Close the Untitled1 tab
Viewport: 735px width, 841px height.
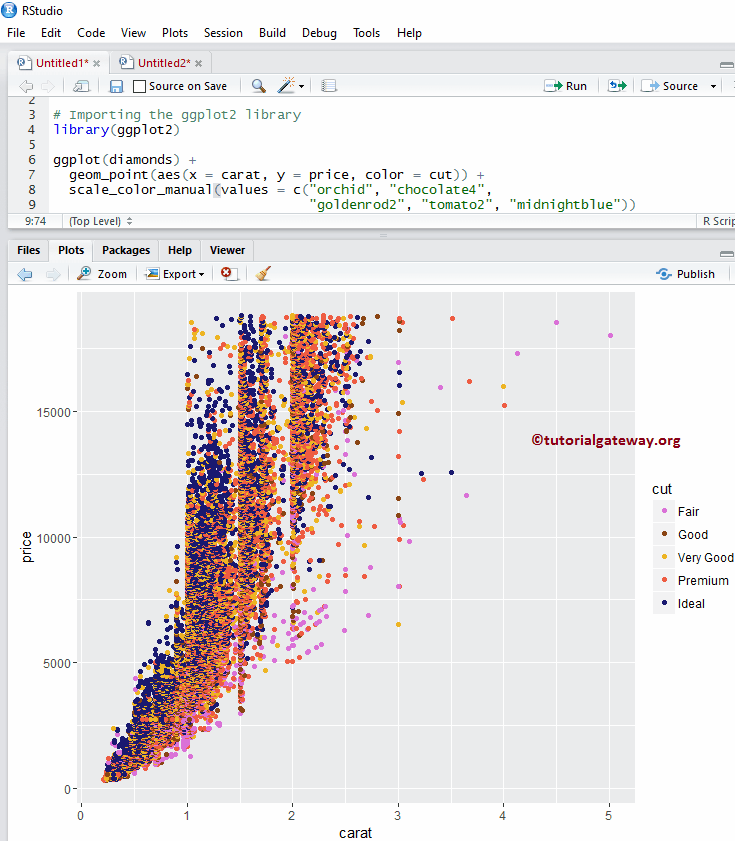97,63
